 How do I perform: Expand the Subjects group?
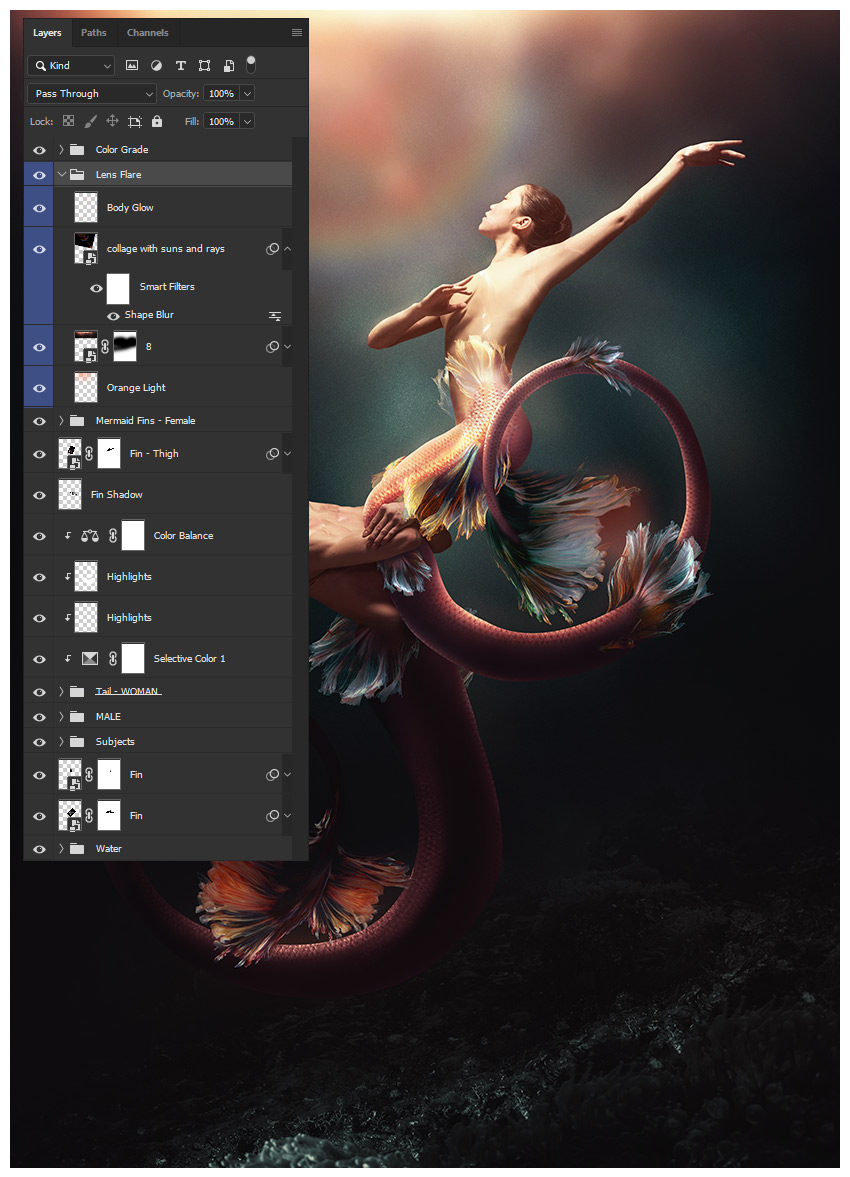click(x=62, y=741)
